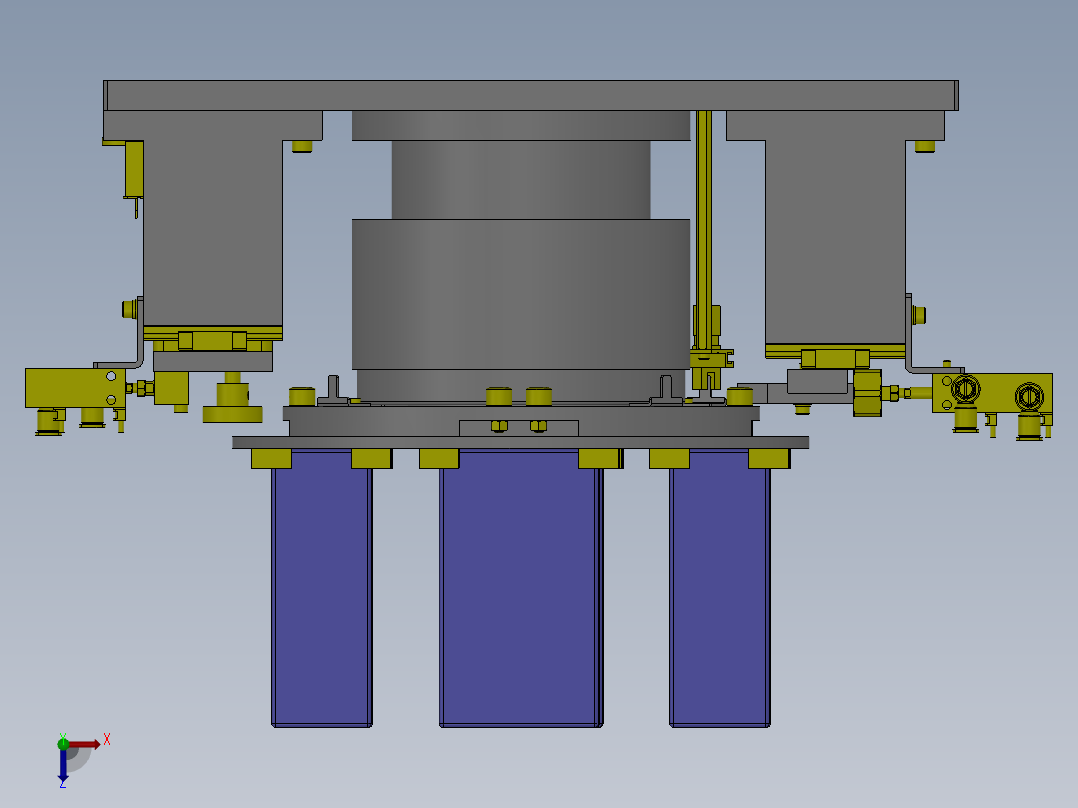This screenshot has height=808, width=1078.
Task: Click the blue Z axis arrow of triad
Action: 63,766
